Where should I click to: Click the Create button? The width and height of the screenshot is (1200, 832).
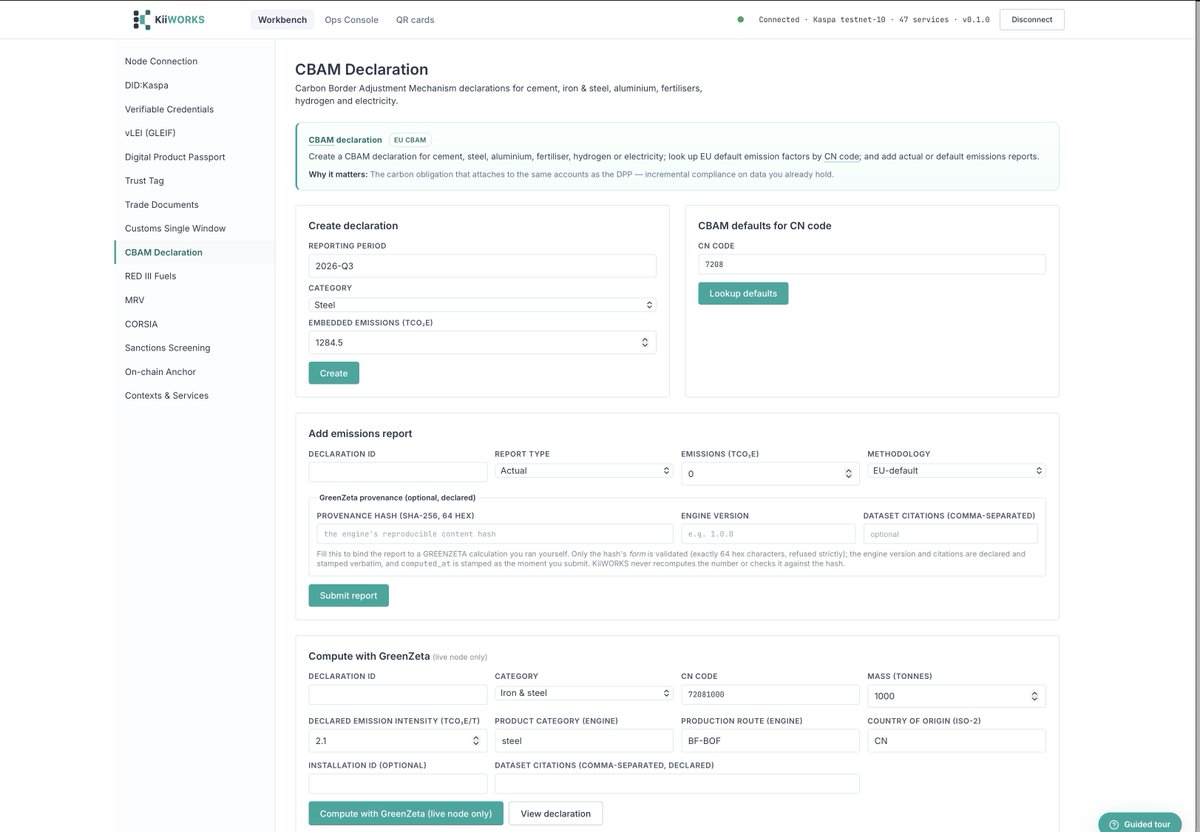[x=333, y=373]
